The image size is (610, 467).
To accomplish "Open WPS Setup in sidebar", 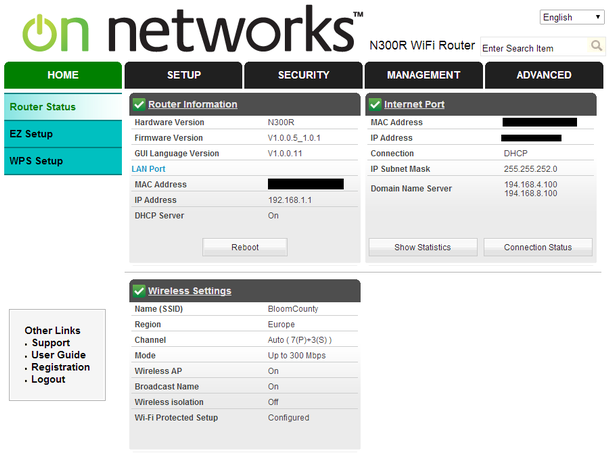I will (63, 161).
